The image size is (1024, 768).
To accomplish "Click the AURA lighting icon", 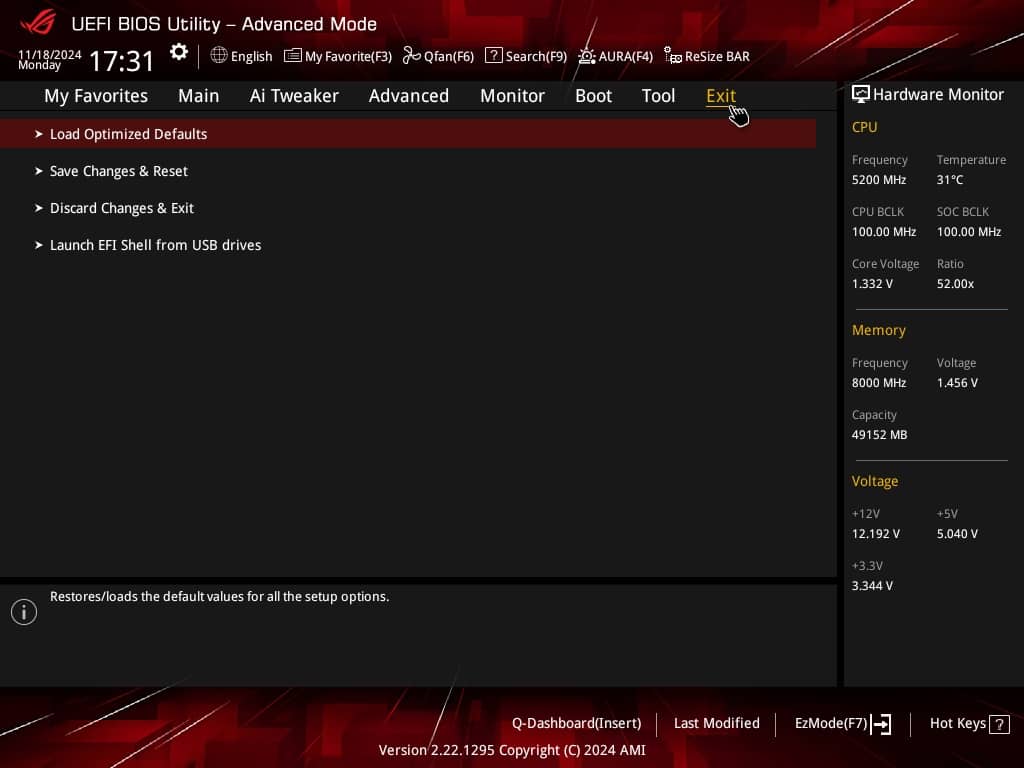I will (586, 56).
